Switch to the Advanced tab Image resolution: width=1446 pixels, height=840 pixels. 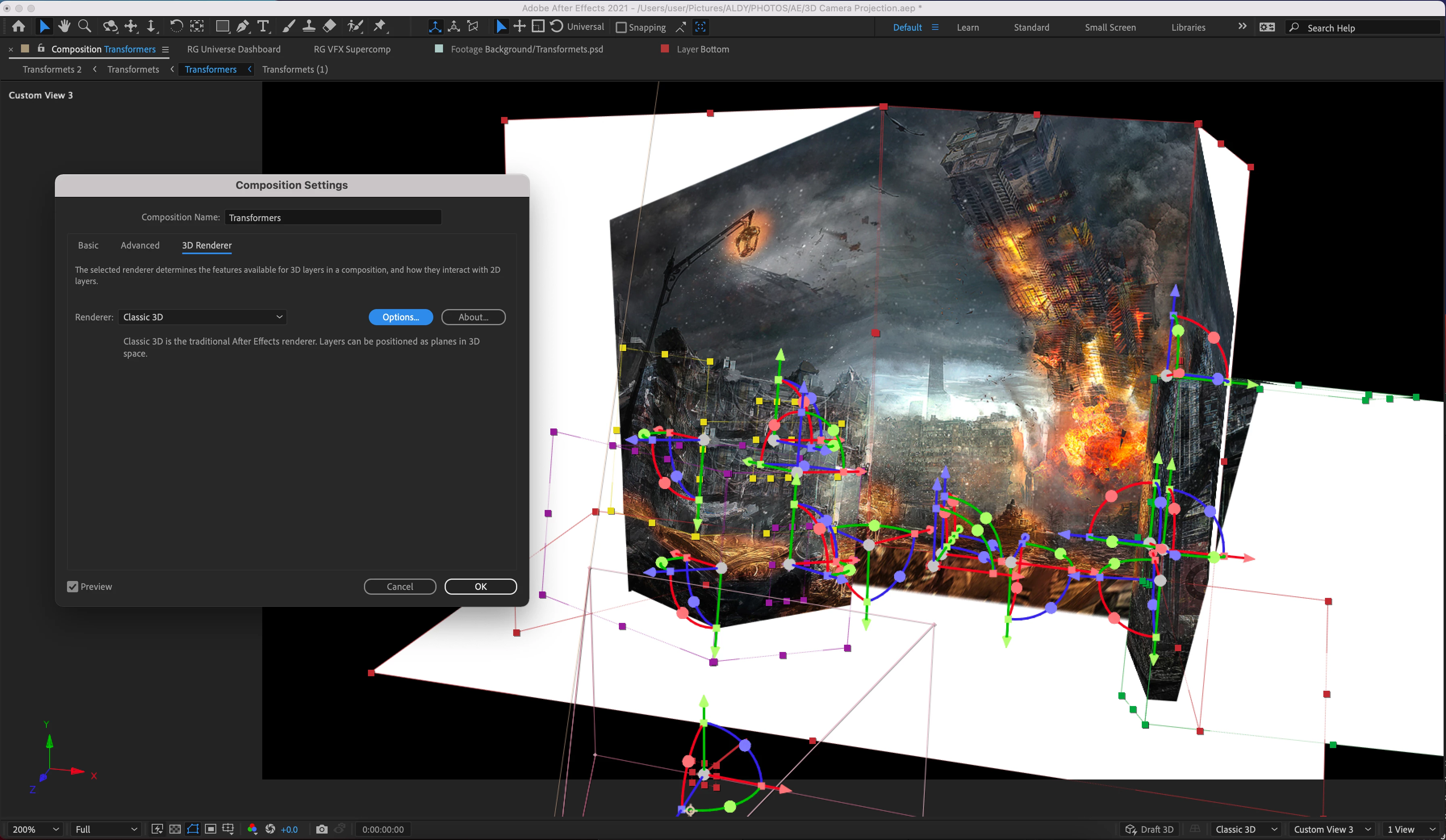(140, 245)
